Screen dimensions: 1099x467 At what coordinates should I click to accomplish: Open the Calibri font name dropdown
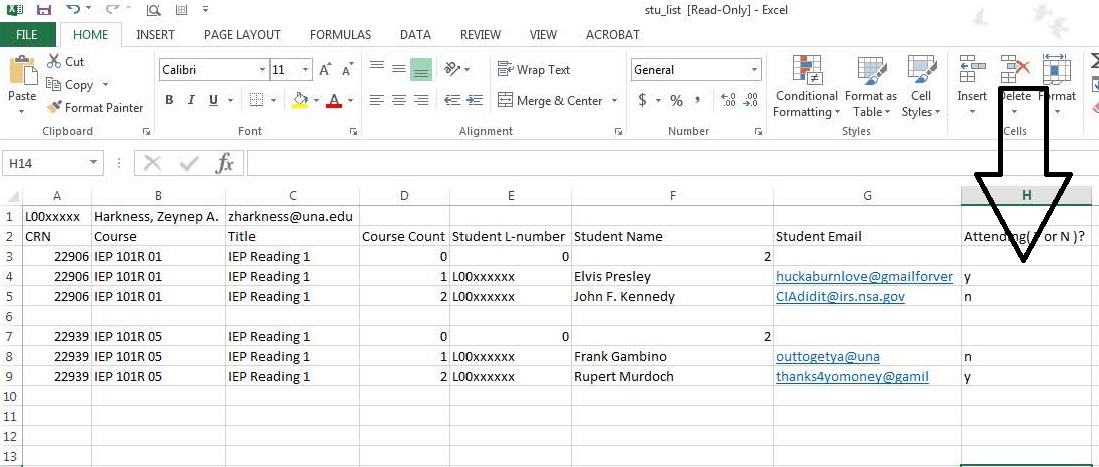[263, 70]
